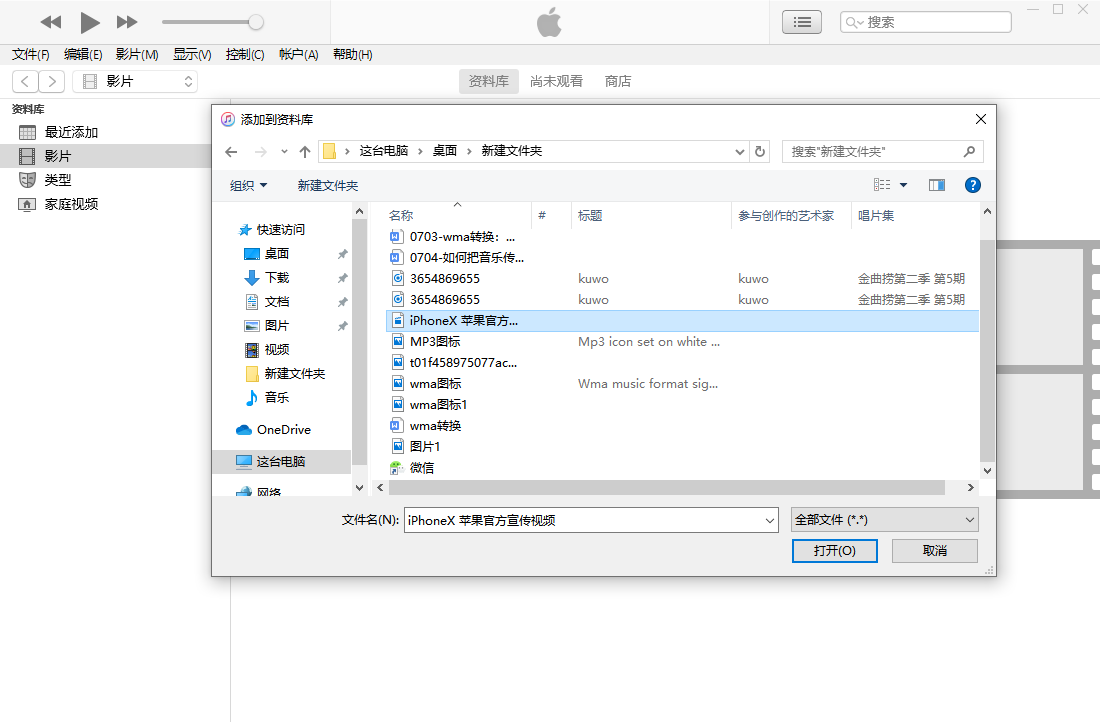
Task: Select 影片 in the library sidebar
Action: point(105,156)
